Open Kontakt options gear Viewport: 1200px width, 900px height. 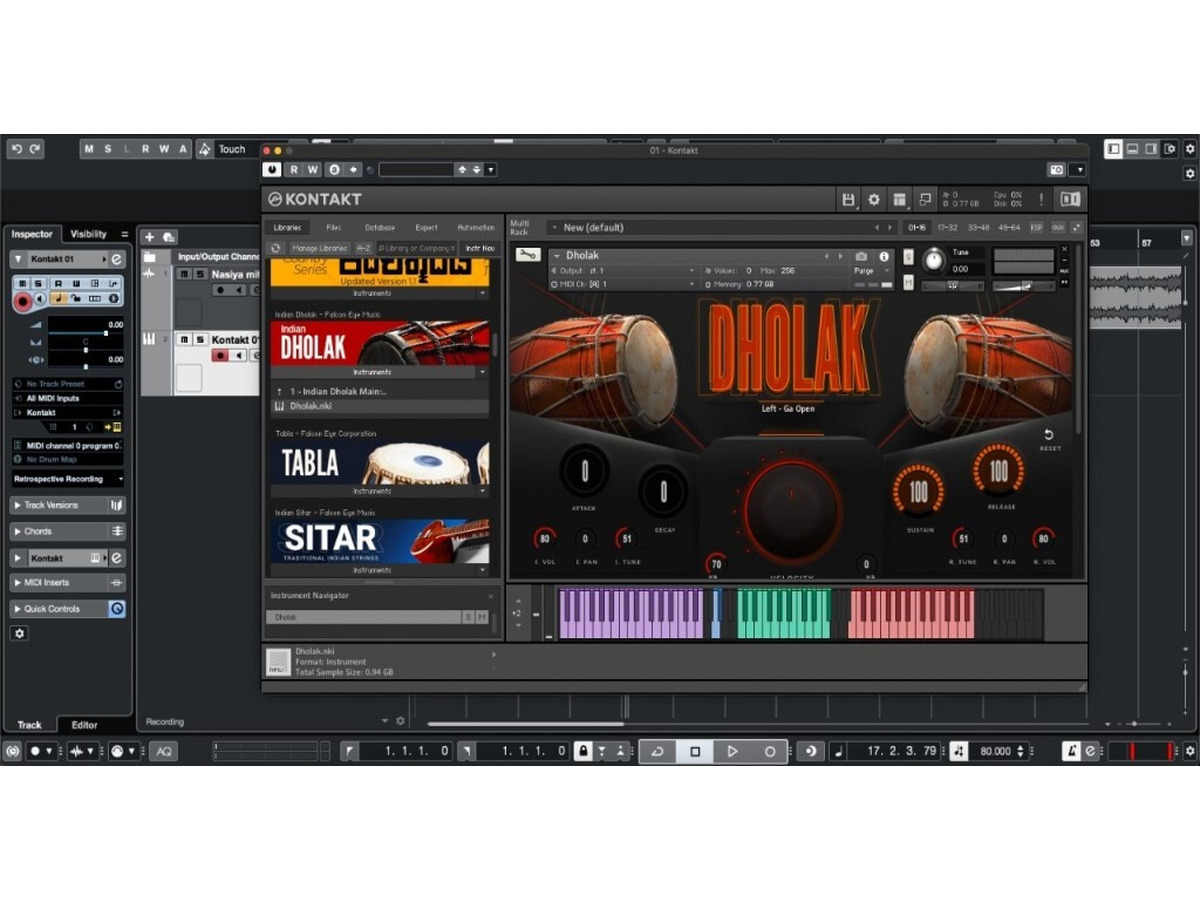(874, 199)
